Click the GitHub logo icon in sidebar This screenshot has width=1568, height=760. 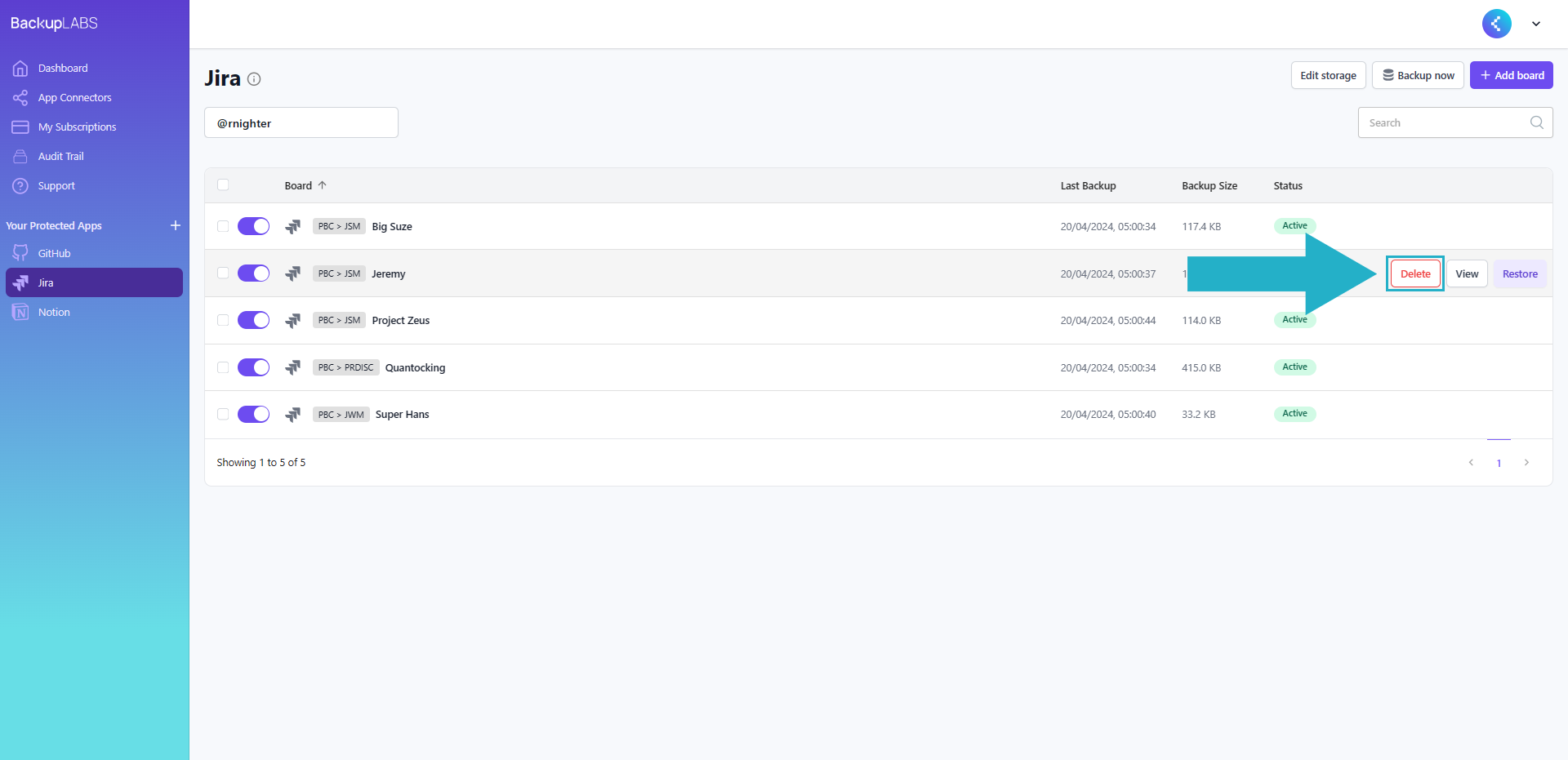(x=20, y=254)
